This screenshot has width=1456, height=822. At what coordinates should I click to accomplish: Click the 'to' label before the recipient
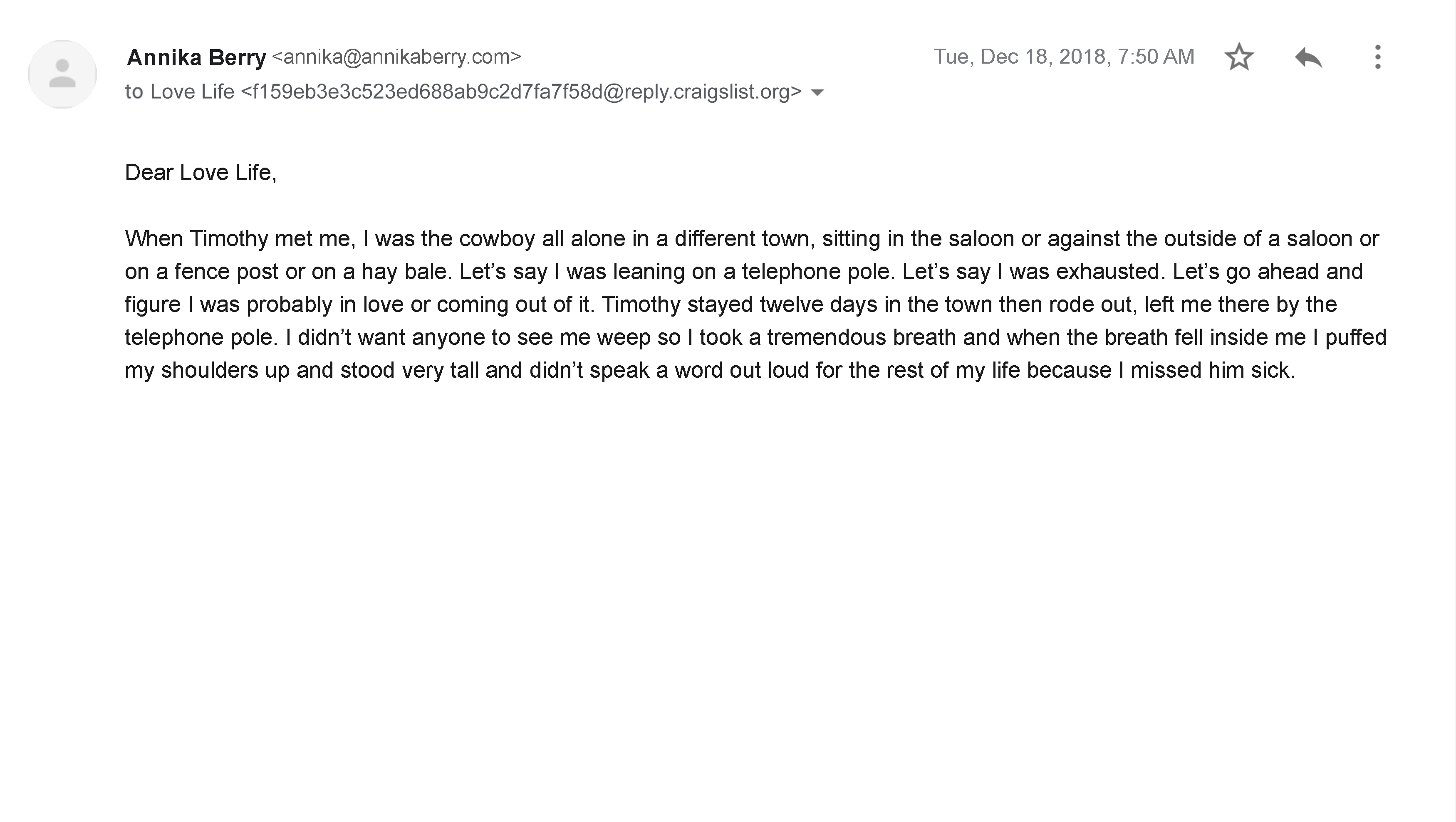pos(134,92)
